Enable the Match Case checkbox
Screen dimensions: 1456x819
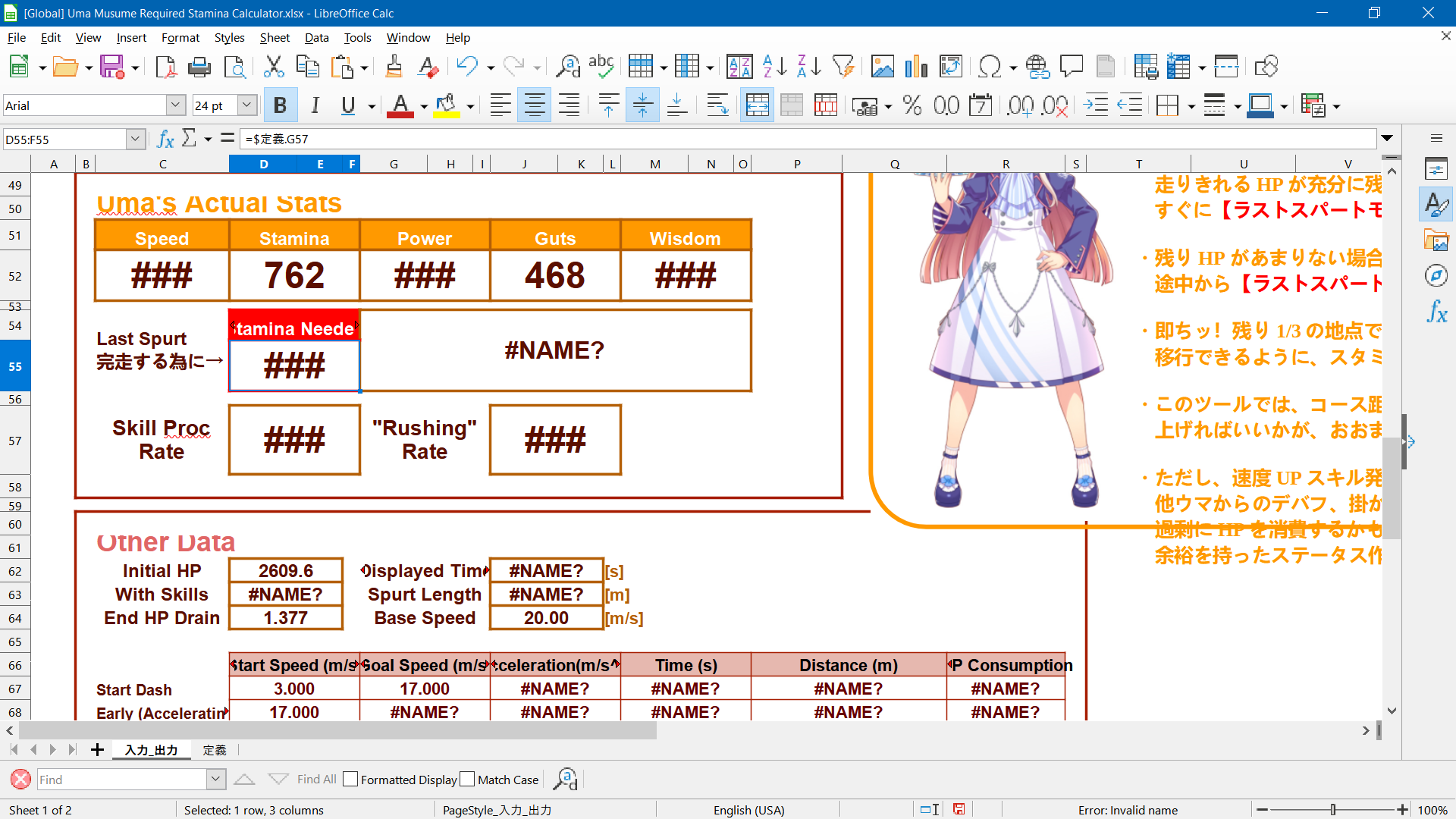coord(467,779)
